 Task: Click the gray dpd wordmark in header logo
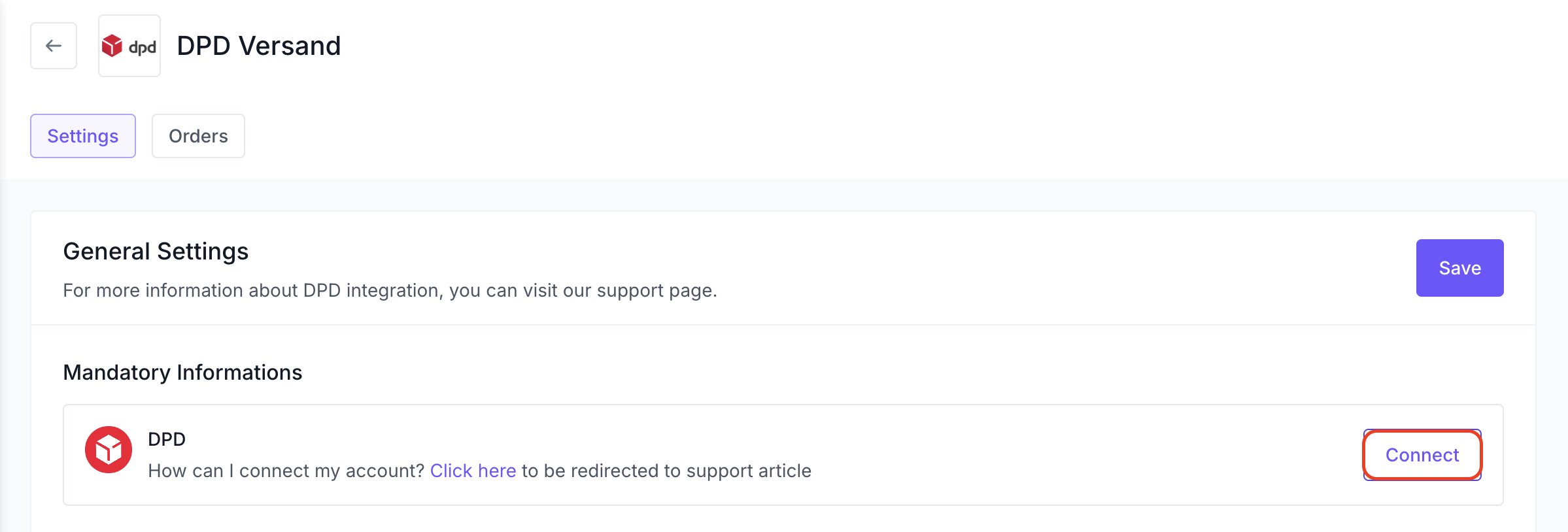142,47
